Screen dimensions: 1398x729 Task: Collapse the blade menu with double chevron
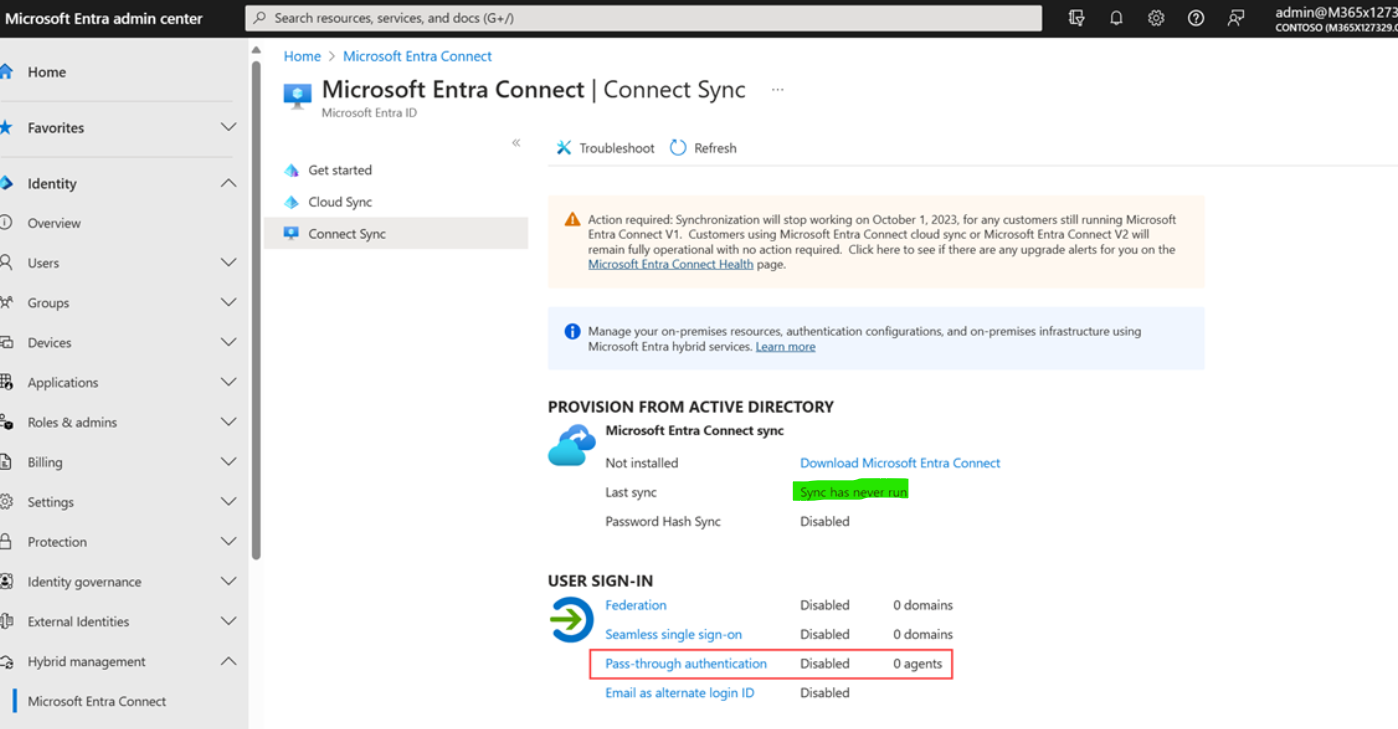516,143
